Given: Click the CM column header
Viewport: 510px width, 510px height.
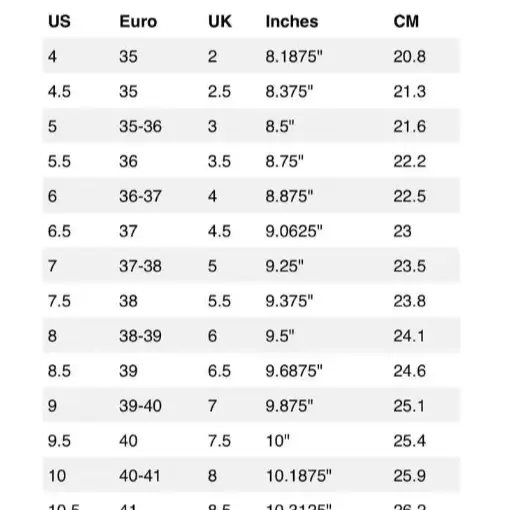Looking at the screenshot, I should coord(406,22).
